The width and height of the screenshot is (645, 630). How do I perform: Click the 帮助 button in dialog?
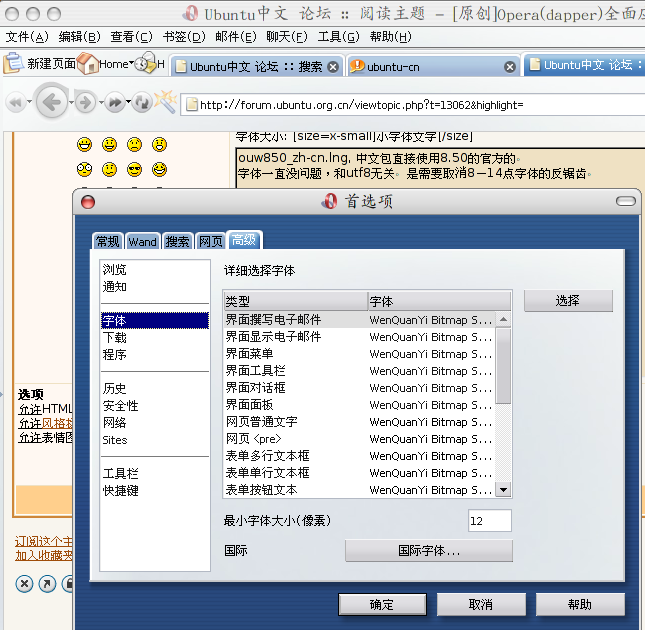point(580,604)
